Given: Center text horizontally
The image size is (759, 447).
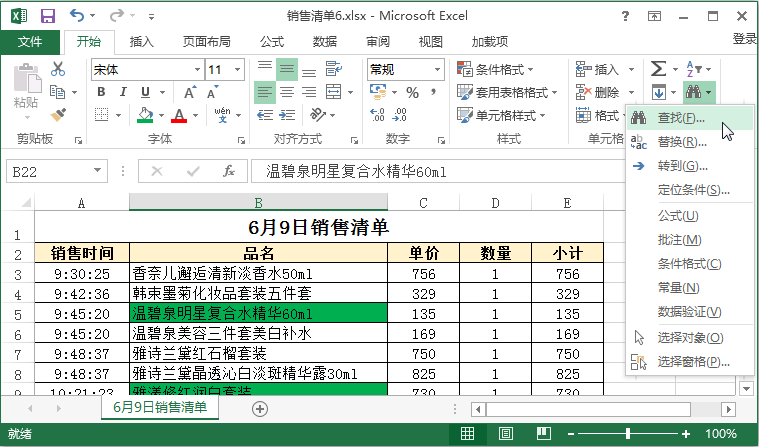Looking at the screenshot, I should coord(287,92).
